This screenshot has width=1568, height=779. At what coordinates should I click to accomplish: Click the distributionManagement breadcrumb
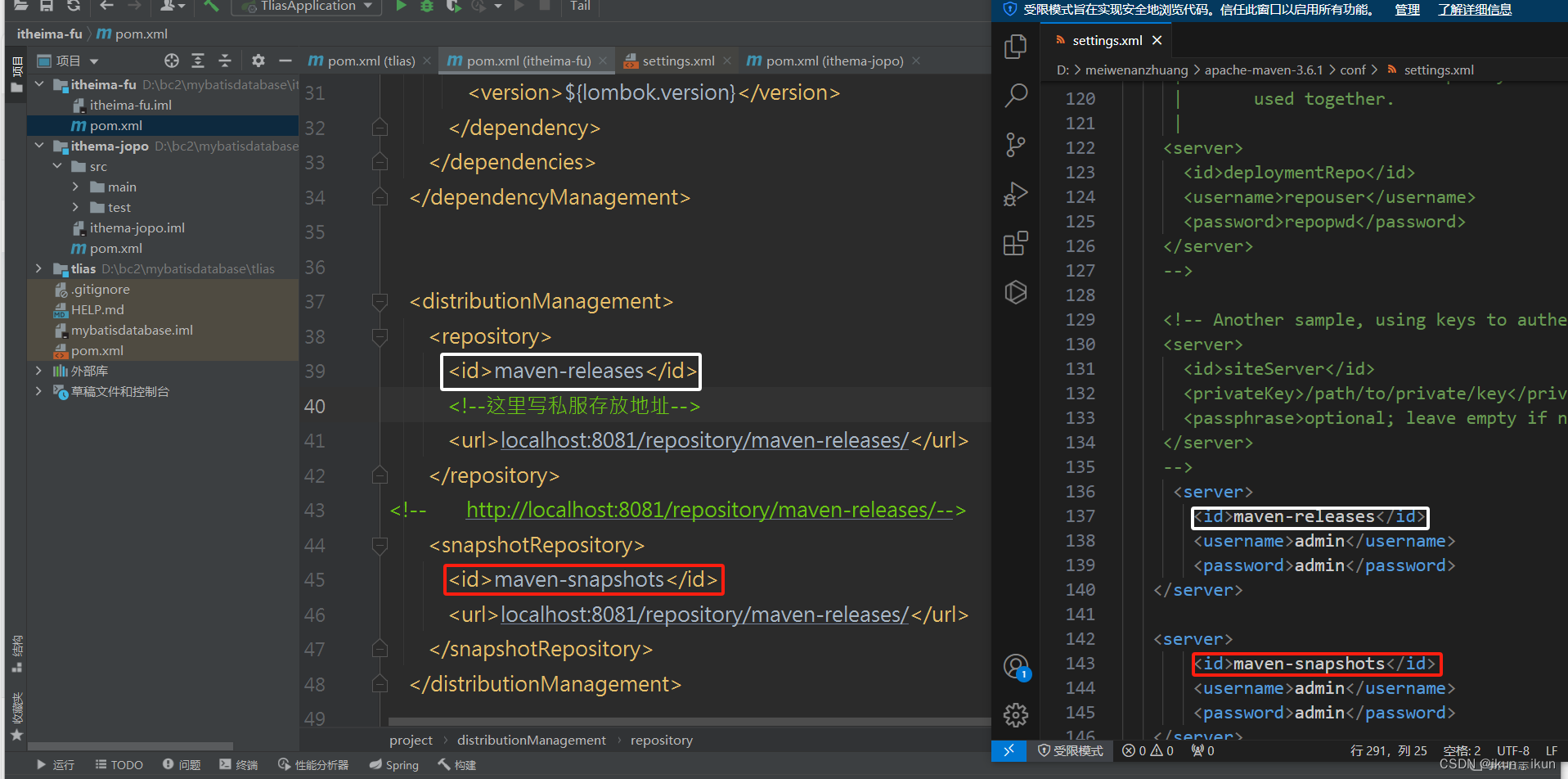(x=532, y=740)
